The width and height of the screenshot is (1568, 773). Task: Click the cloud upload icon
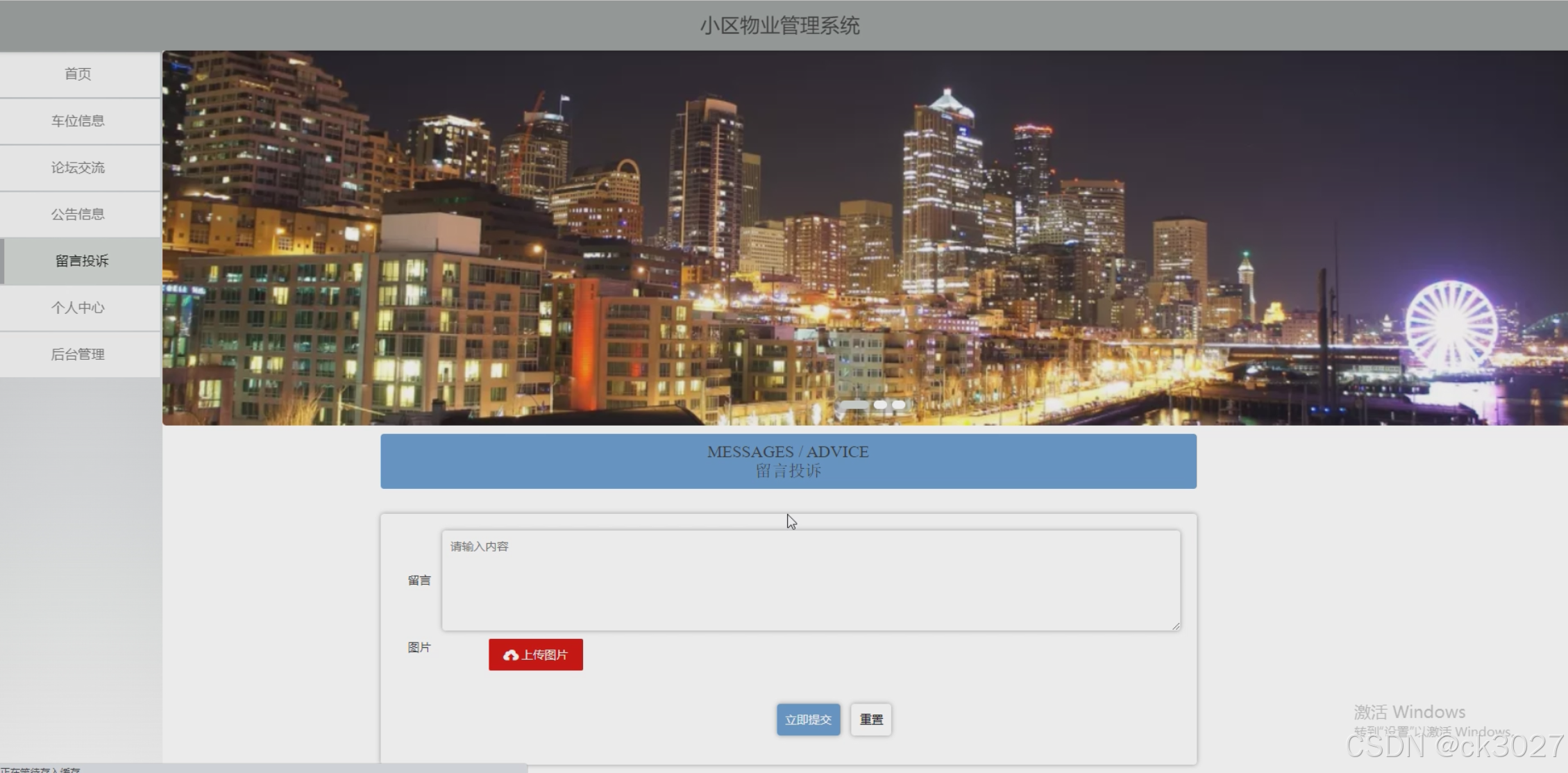pyautogui.click(x=511, y=655)
